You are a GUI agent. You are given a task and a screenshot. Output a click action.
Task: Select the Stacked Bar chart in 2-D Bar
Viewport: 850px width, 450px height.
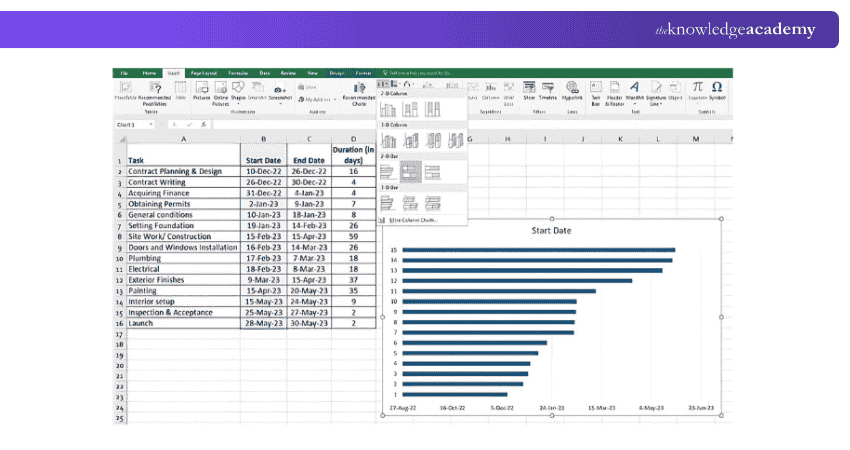click(410, 172)
